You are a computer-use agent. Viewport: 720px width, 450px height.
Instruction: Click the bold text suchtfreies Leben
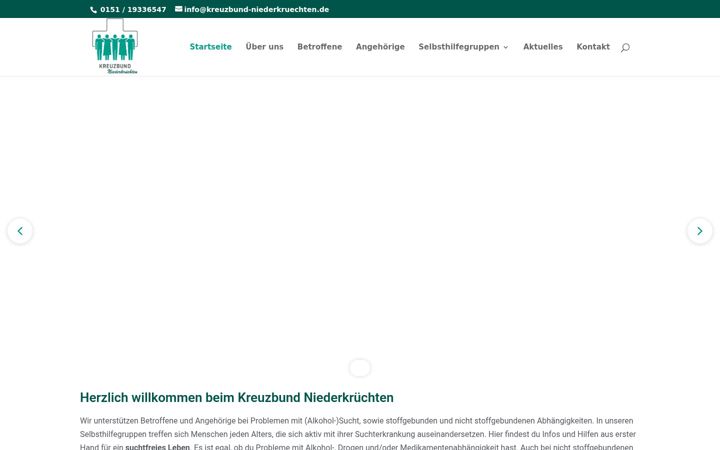158,446
